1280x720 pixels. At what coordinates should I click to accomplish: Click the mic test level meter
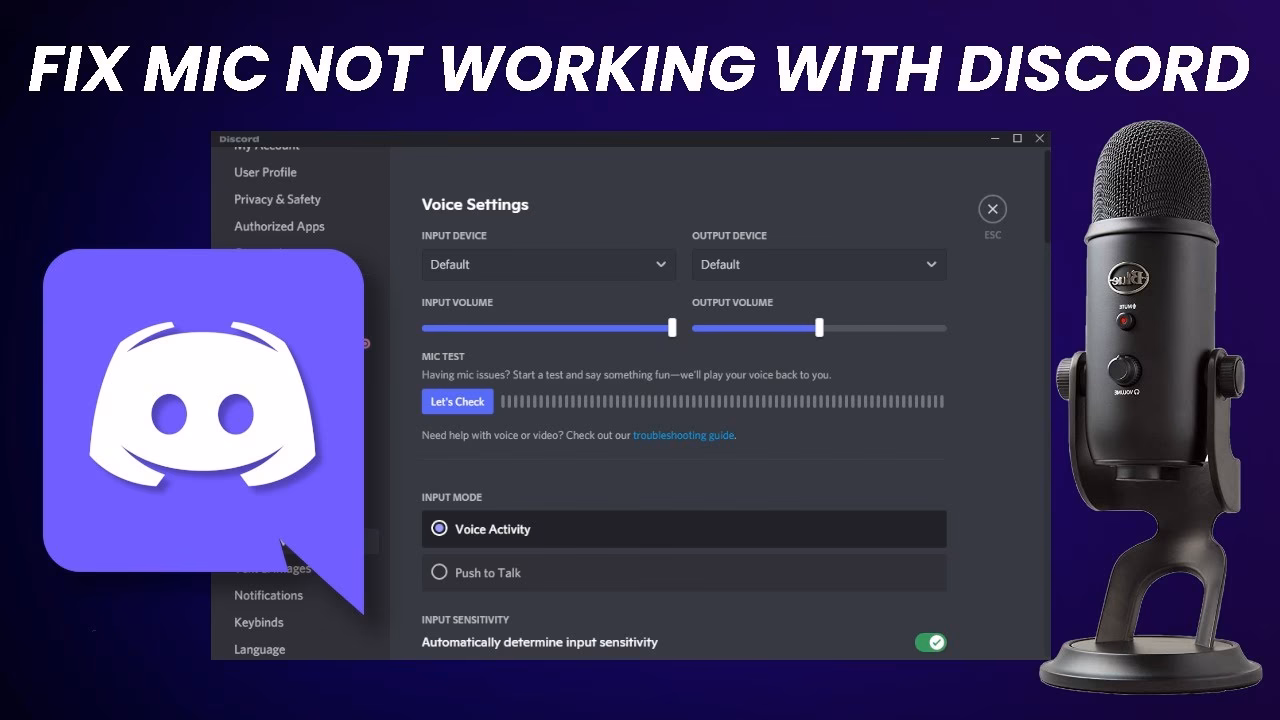pos(722,402)
